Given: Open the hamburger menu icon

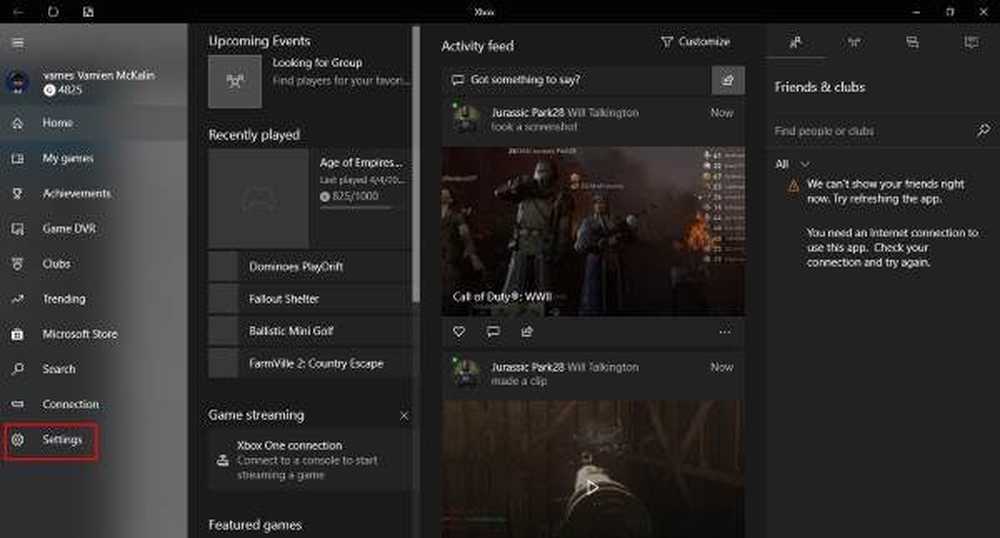Looking at the screenshot, I should (x=18, y=43).
